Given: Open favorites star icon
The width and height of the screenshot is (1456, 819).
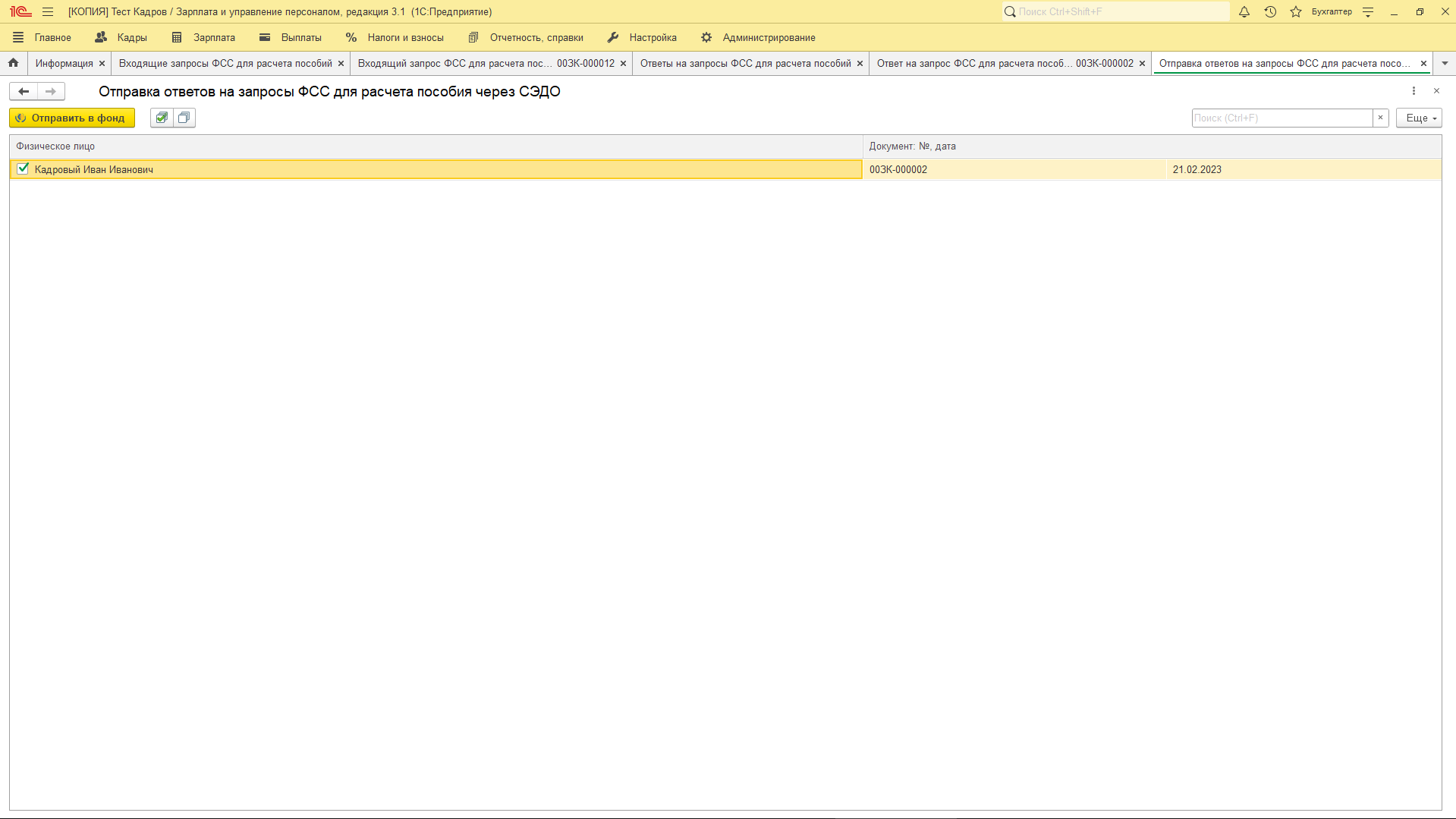Looking at the screenshot, I should point(1296,11).
